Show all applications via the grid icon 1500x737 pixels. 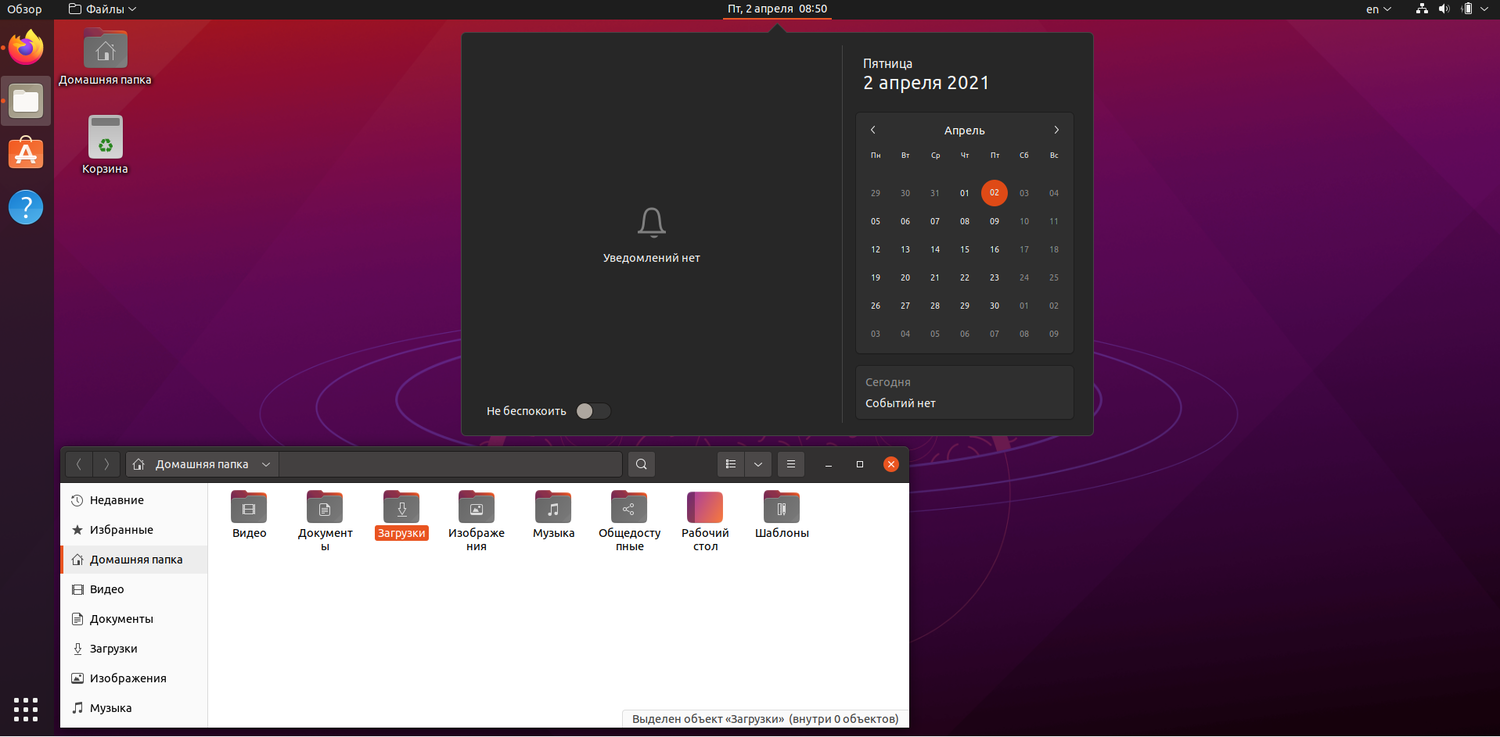pos(25,709)
